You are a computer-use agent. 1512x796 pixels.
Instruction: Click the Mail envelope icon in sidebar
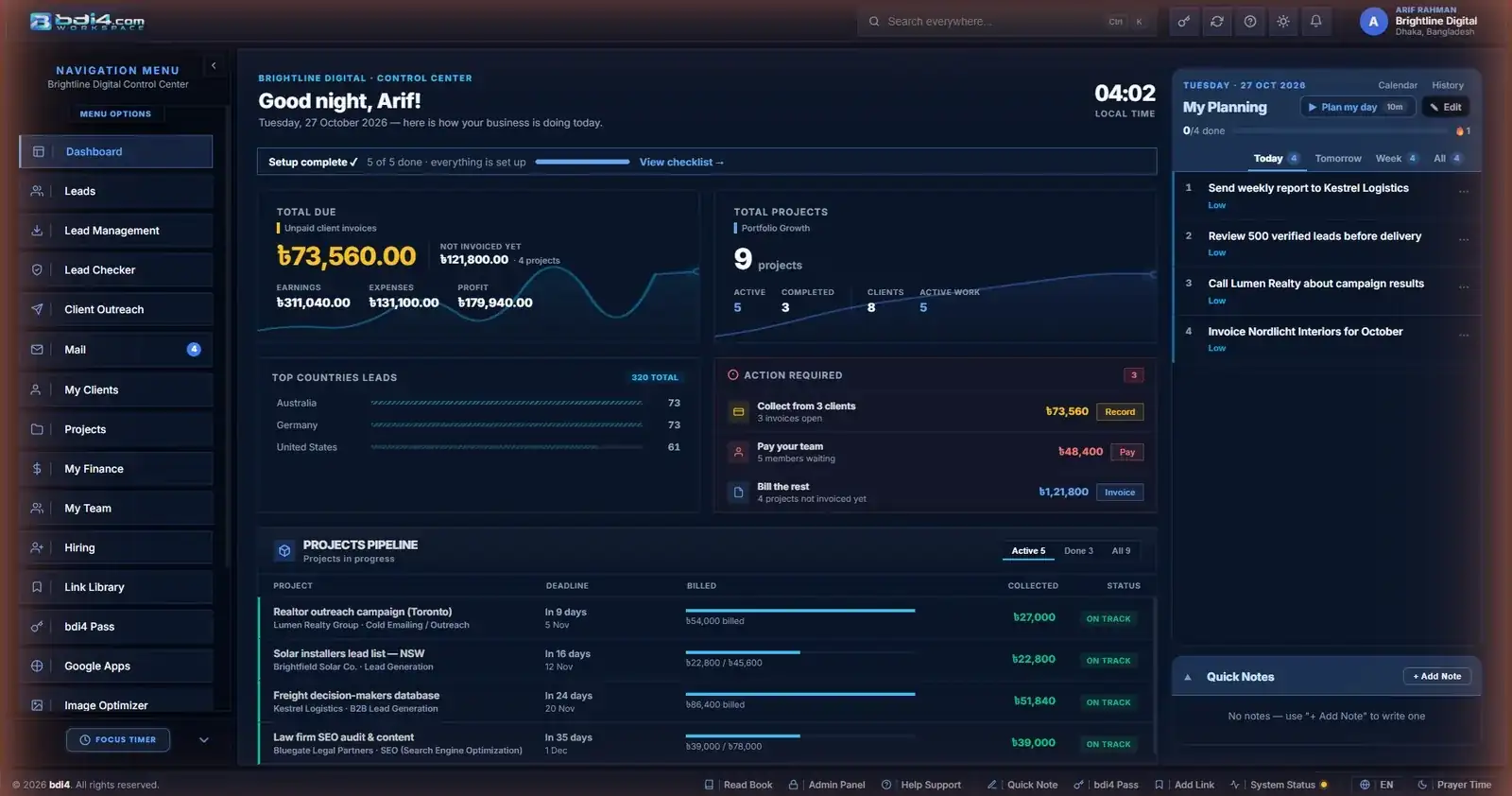pos(37,350)
